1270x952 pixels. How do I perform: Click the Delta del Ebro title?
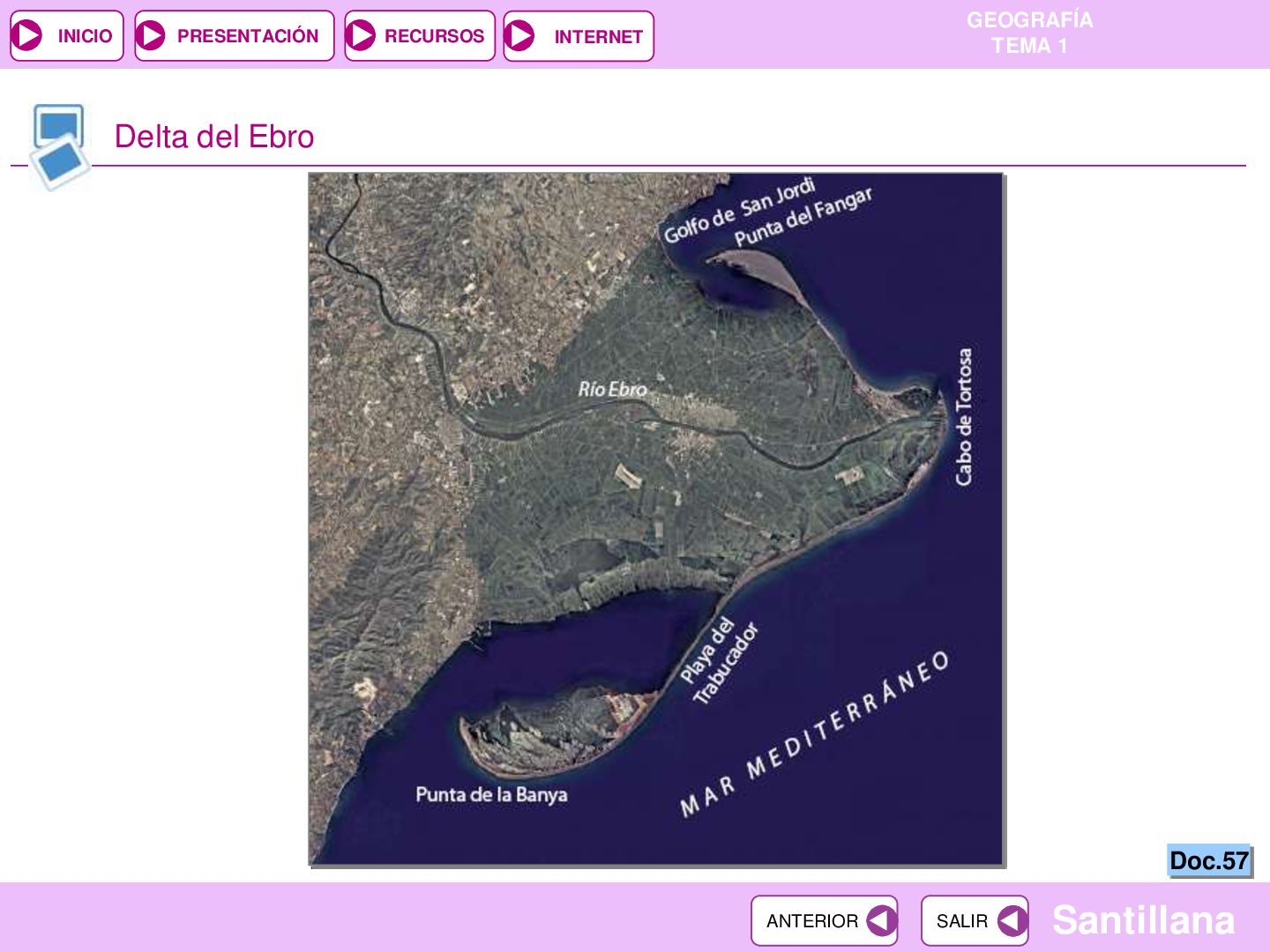(214, 137)
